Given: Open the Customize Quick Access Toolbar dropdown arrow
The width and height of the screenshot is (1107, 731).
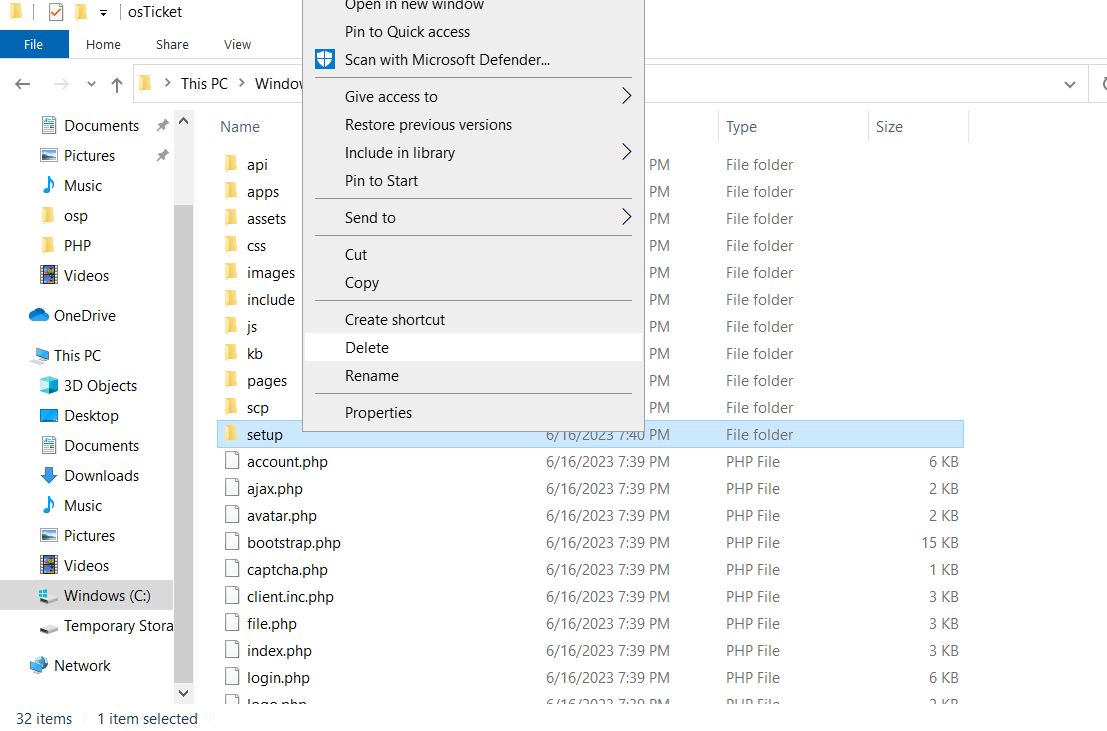Looking at the screenshot, I should tap(103, 12).
